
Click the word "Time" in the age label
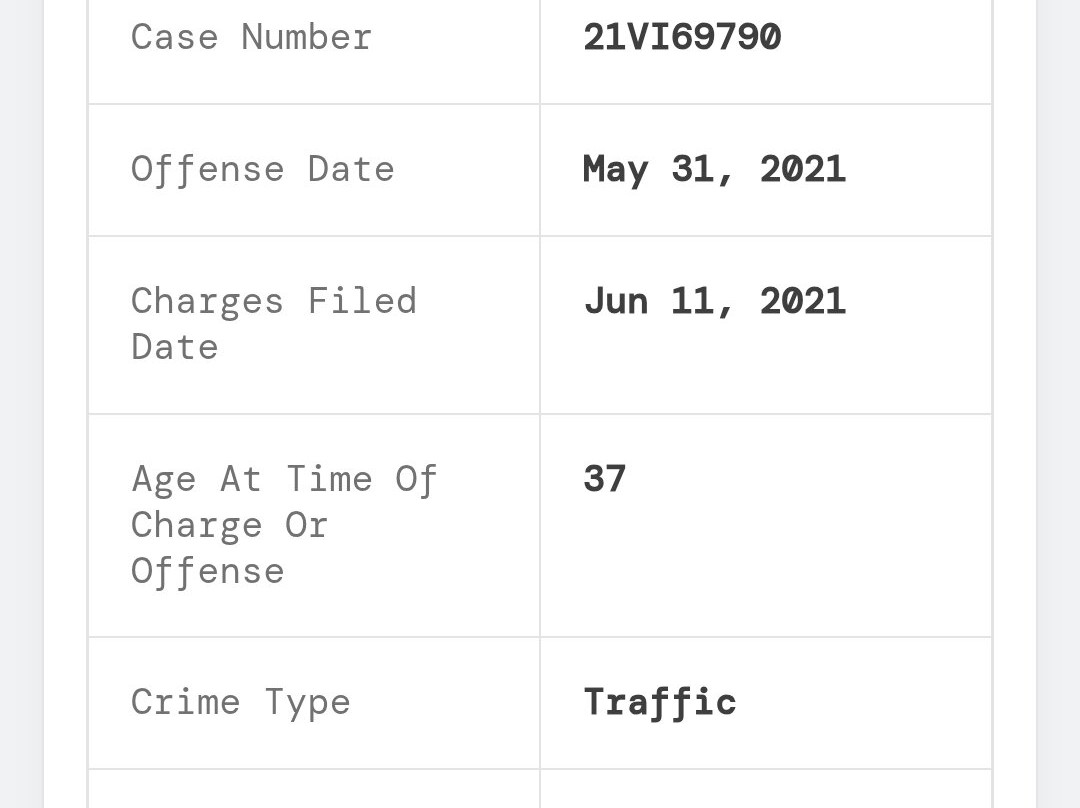(x=329, y=479)
